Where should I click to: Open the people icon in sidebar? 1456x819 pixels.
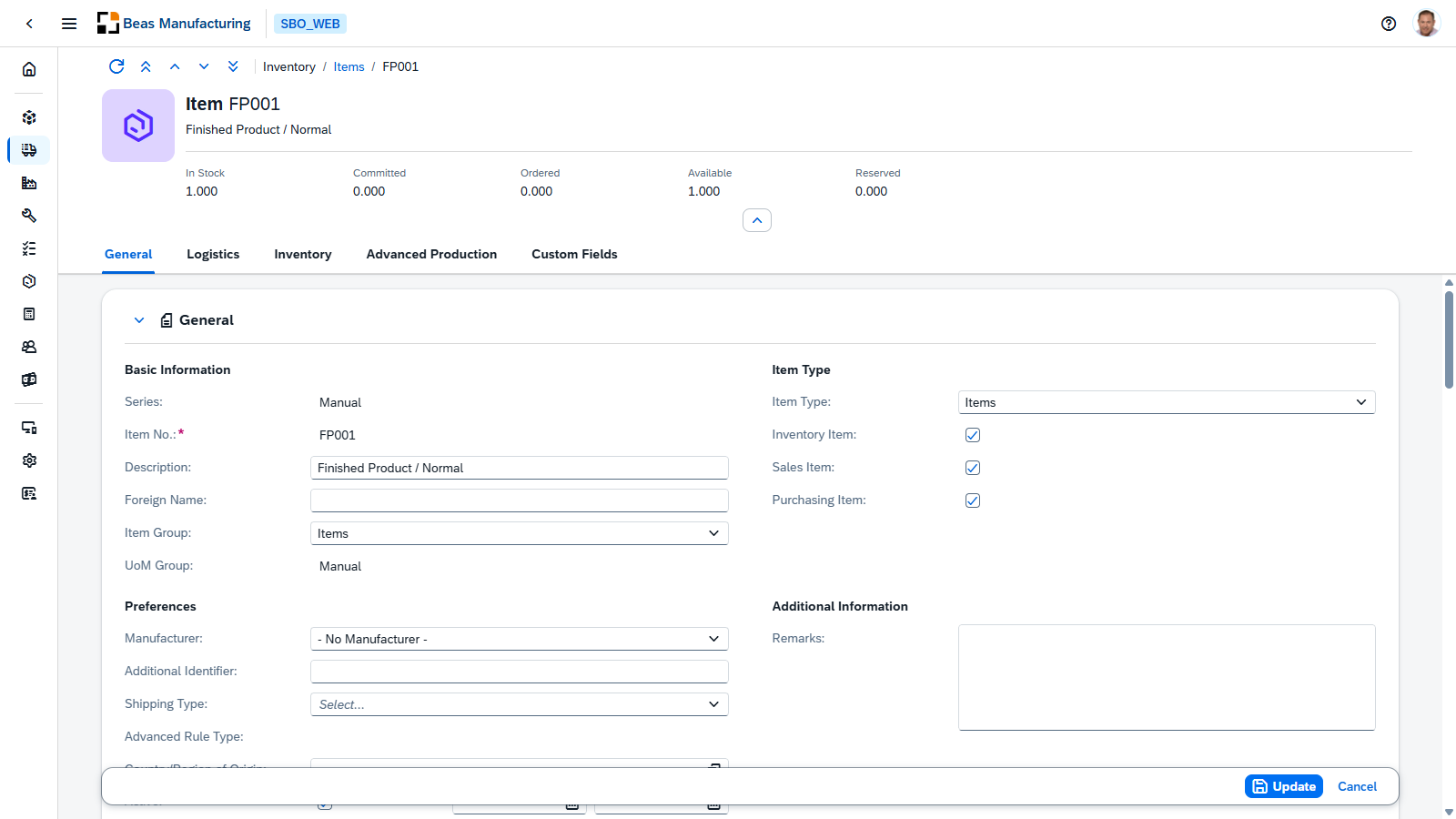pyautogui.click(x=29, y=347)
